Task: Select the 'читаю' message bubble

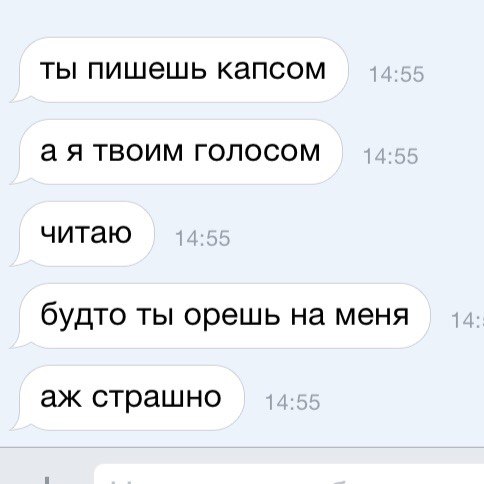Action: (82, 234)
